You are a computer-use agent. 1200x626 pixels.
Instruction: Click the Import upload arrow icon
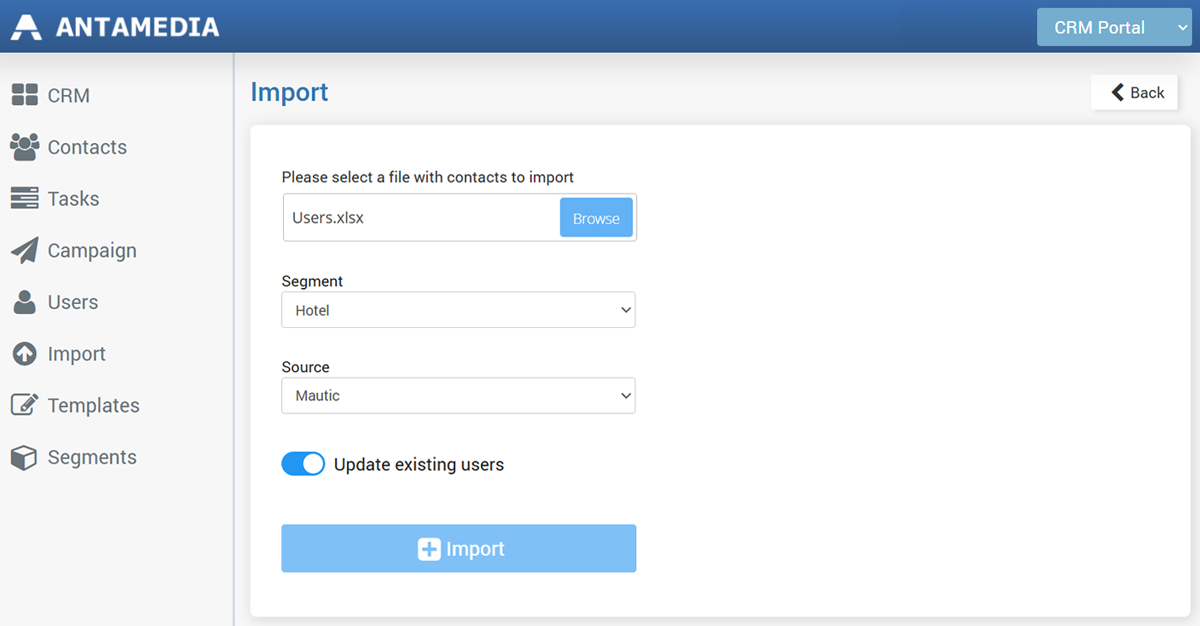click(24, 354)
